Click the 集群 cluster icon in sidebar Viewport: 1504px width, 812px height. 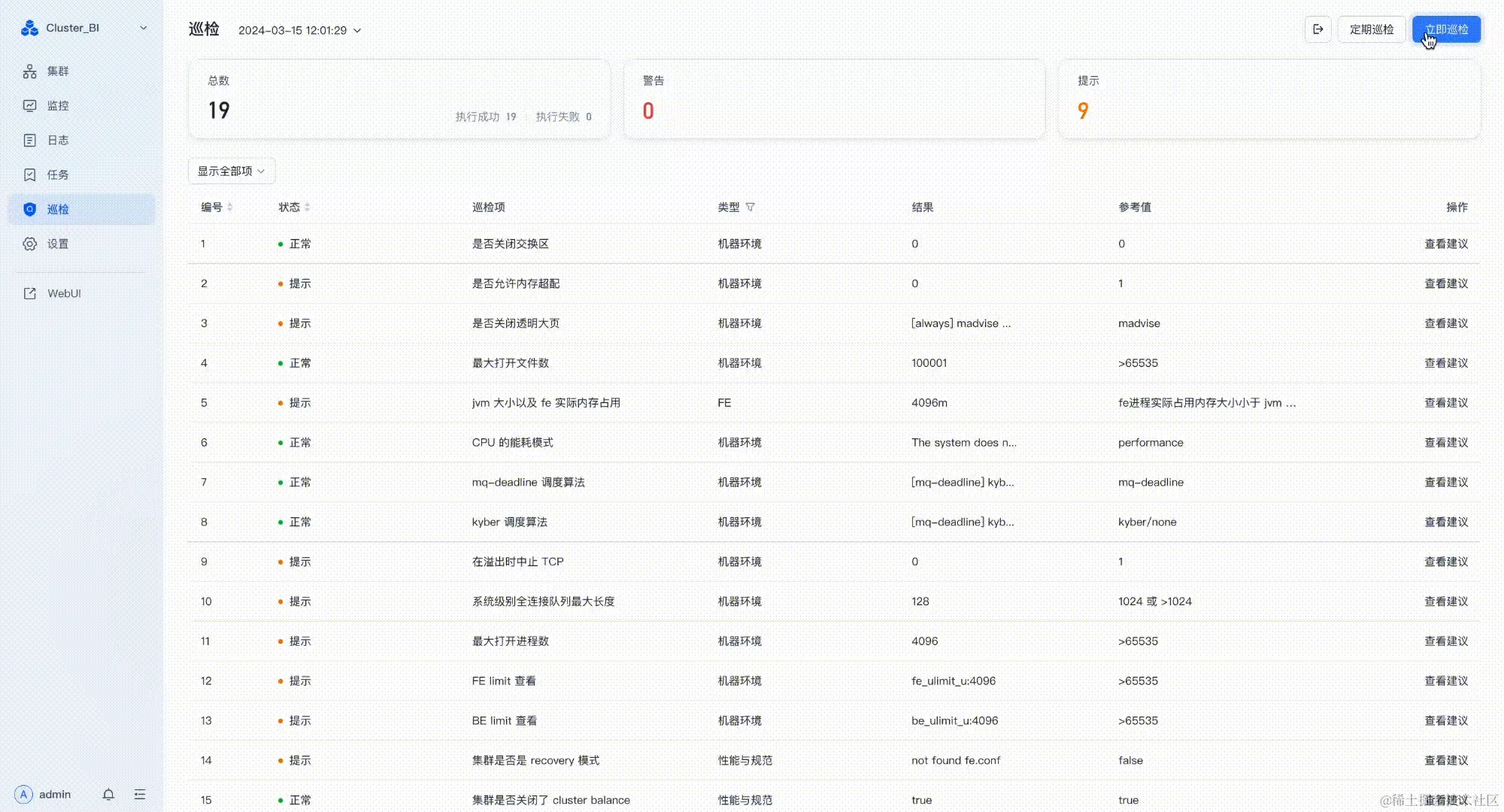(30, 71)
